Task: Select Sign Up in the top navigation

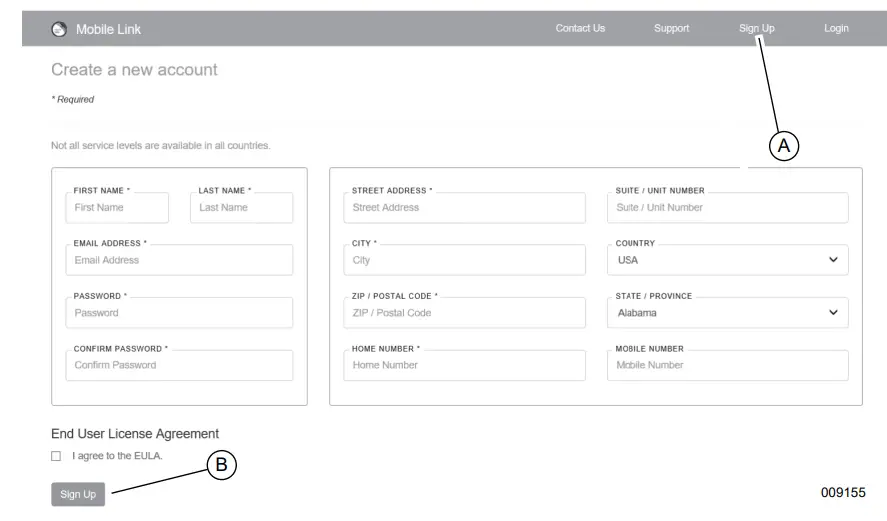Action: (x=756, y=28)
